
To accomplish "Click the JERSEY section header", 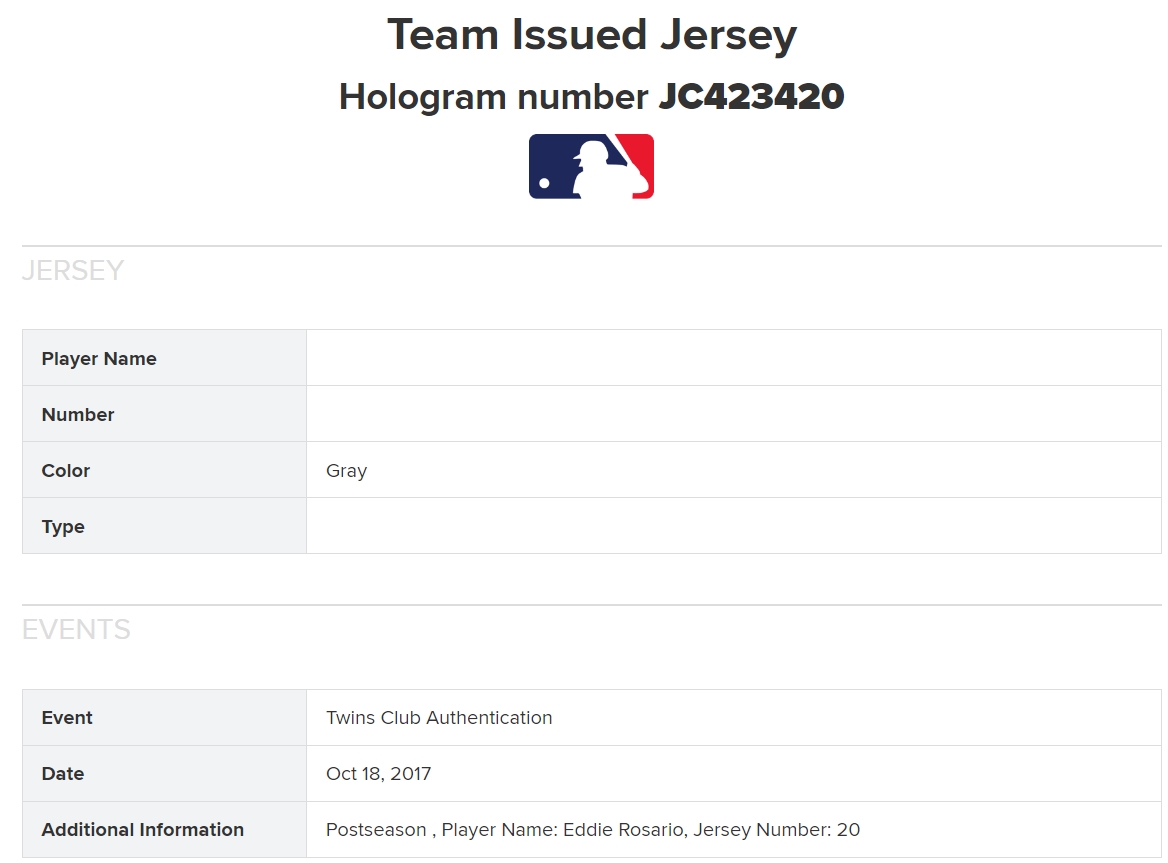I will pos(73,270).
